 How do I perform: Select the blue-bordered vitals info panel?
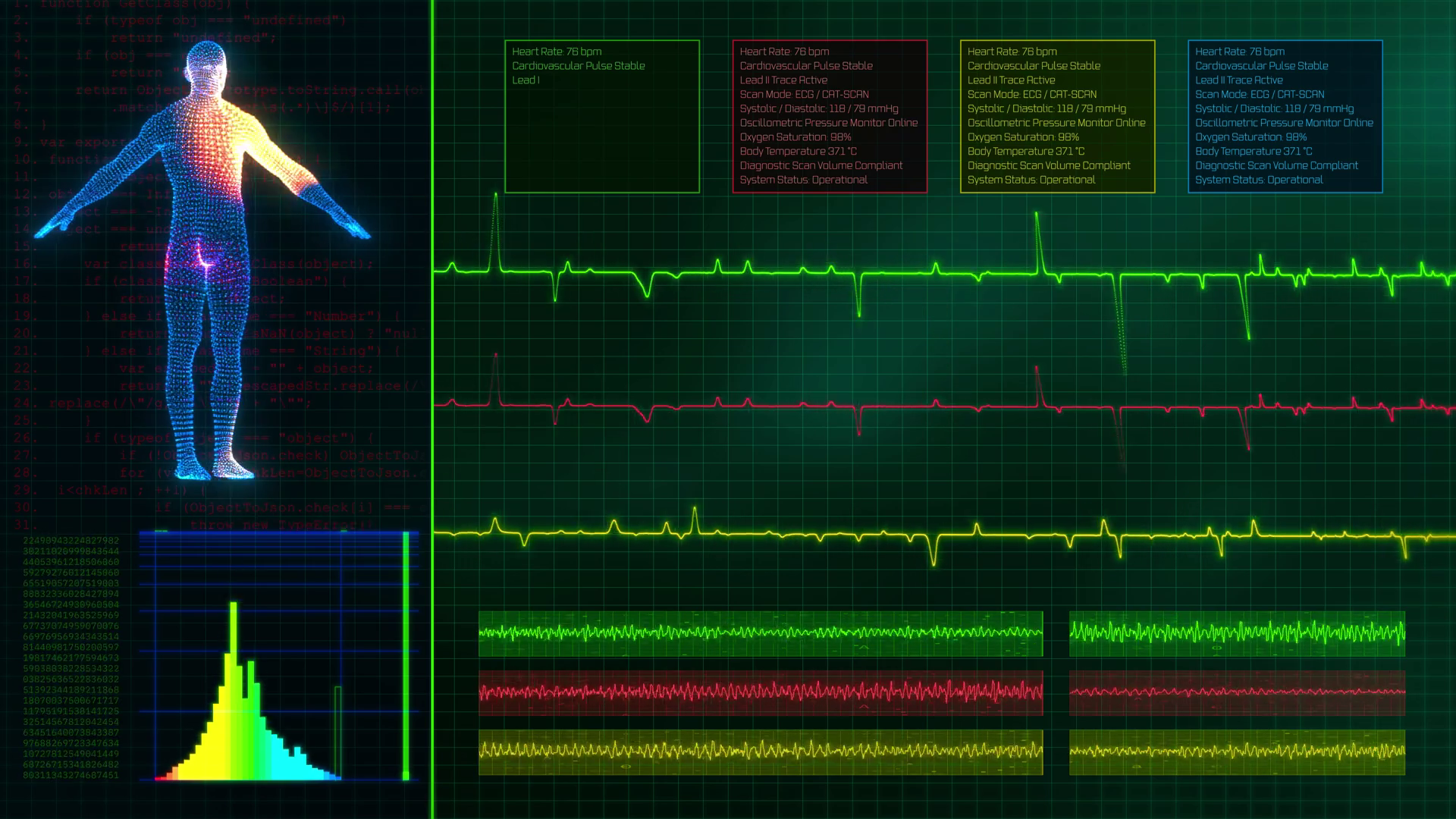tap(1285, 116)
